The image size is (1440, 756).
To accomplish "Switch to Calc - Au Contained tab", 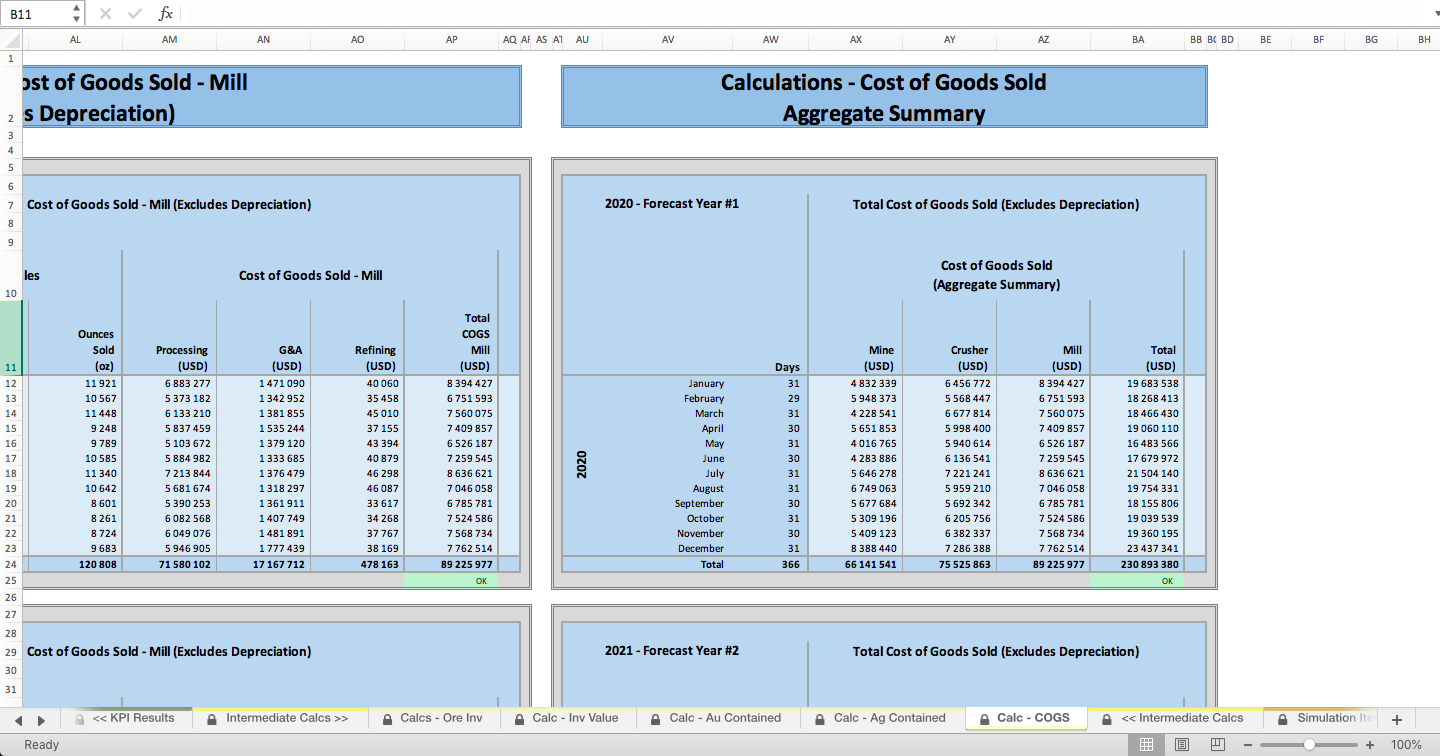I will (716, 718).
